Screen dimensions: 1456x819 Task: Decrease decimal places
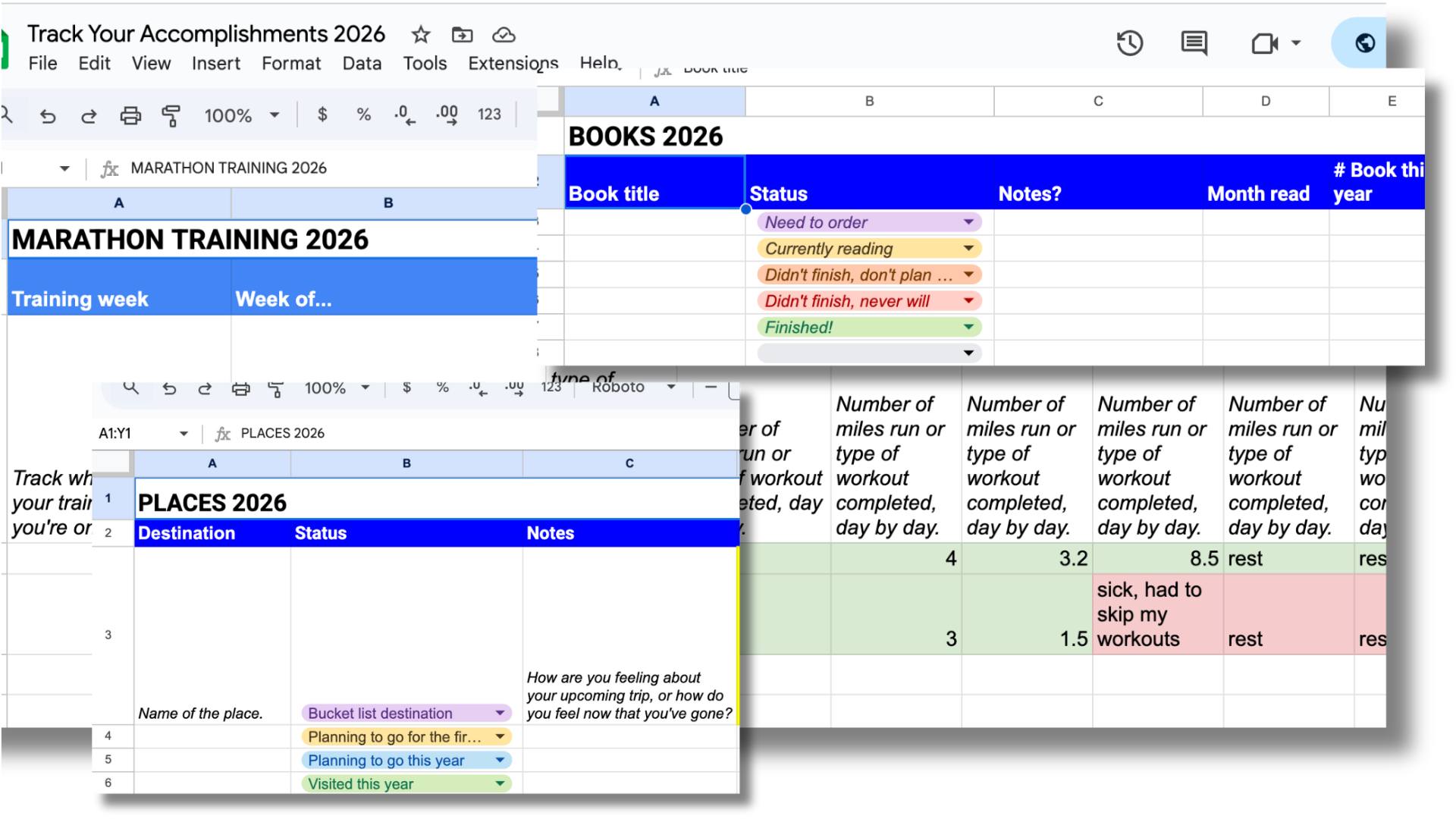tap(405, 115)
